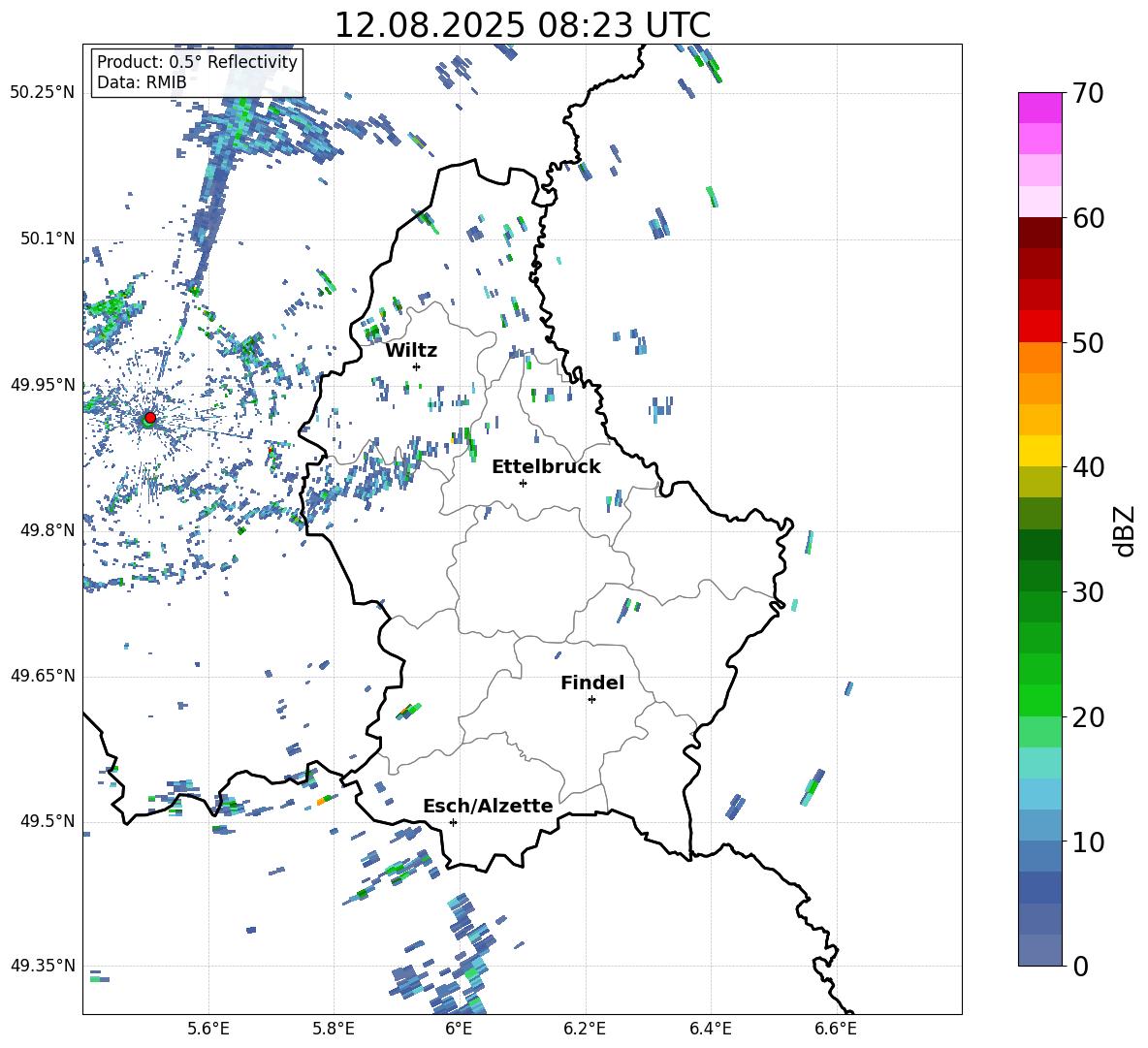
Task: Click the 70 colorbar tick label
Action: click(x=1088, y=94)
